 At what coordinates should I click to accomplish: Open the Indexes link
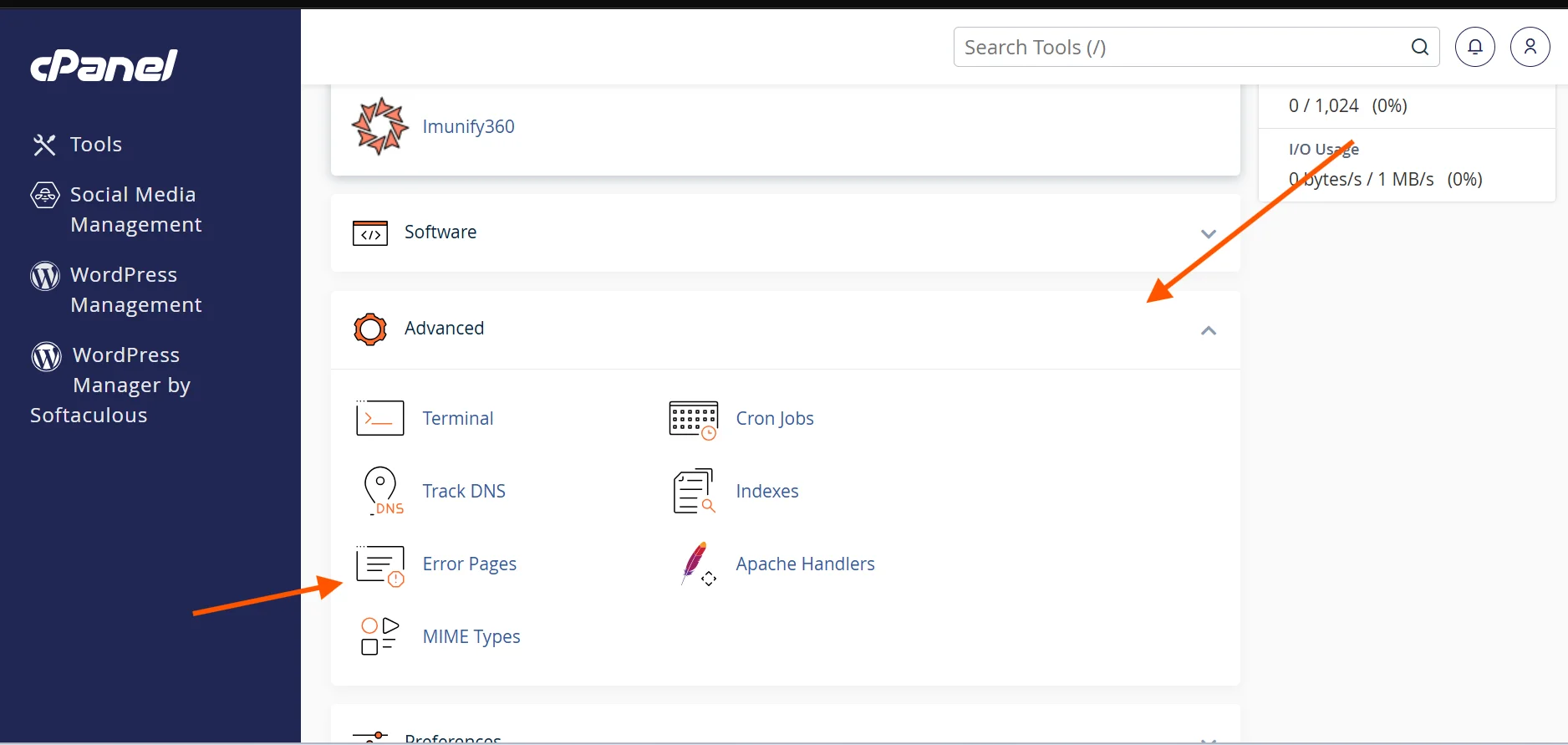(767, 491)
